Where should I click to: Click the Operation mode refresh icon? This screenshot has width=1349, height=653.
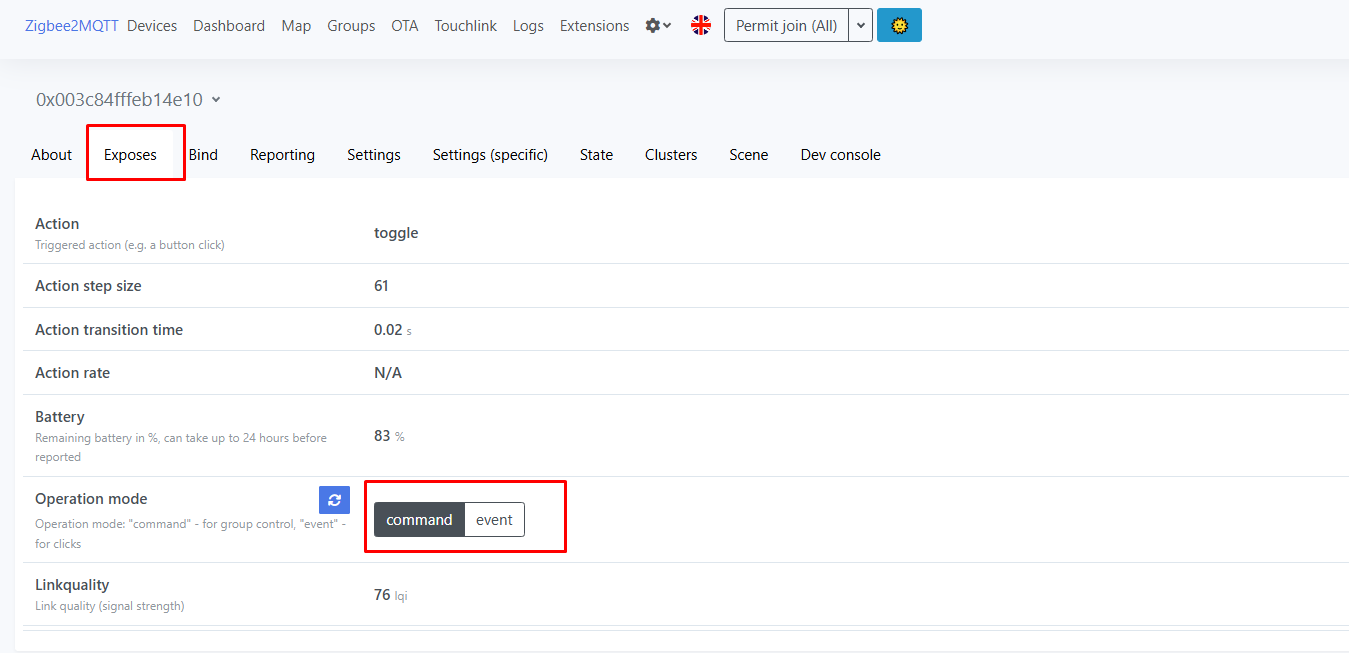(x=334, y=500)
